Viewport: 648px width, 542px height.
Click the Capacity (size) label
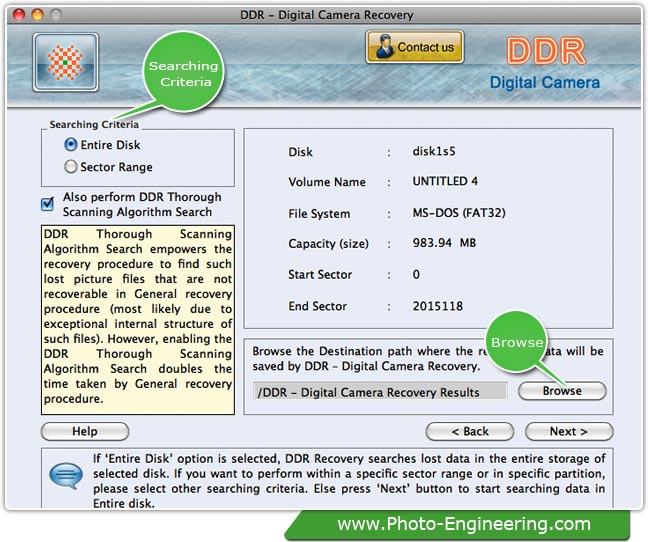pos(329,244)
